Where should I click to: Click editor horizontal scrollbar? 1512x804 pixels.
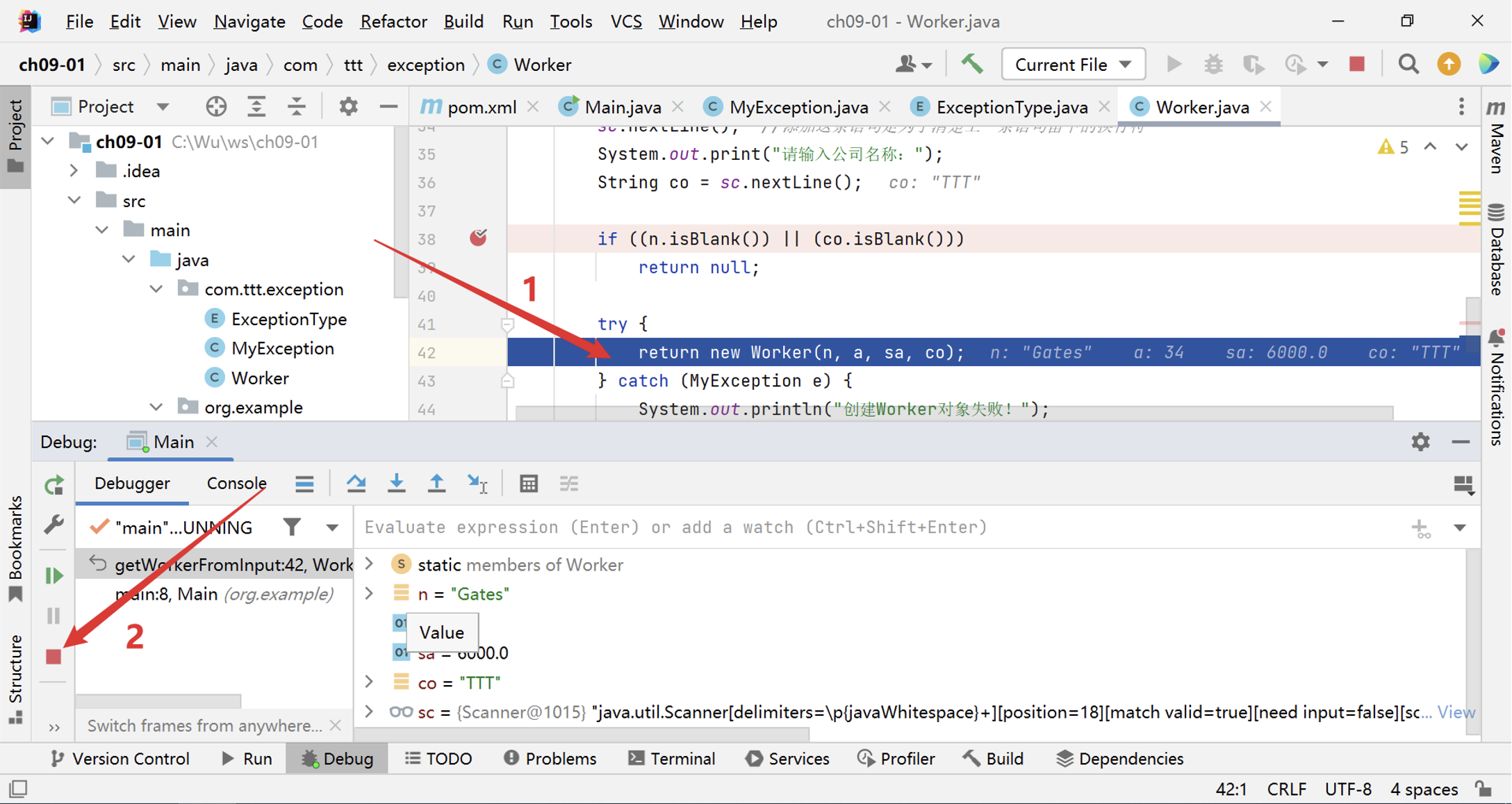pos(954,413)
